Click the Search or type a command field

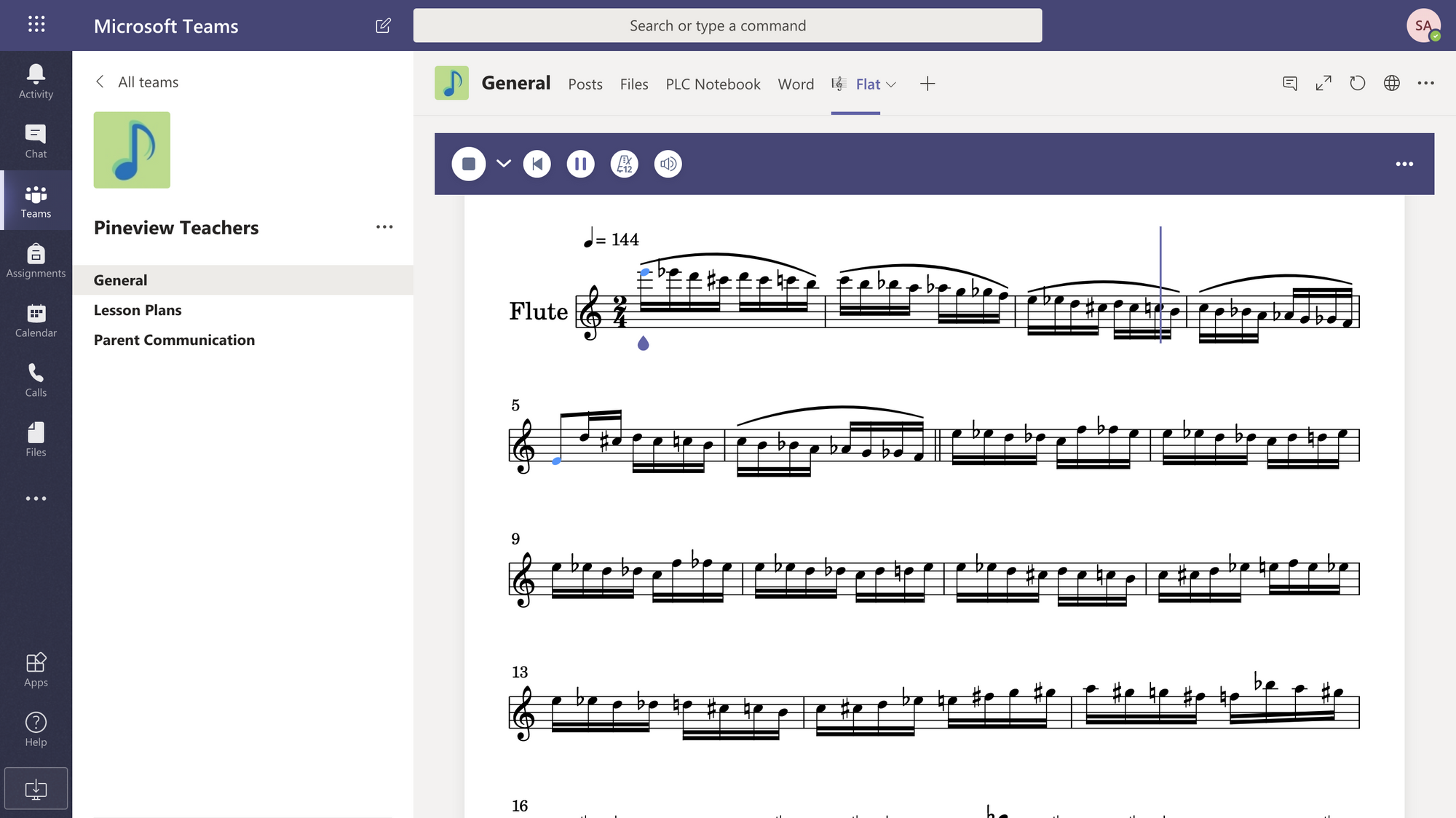[728, 25]
